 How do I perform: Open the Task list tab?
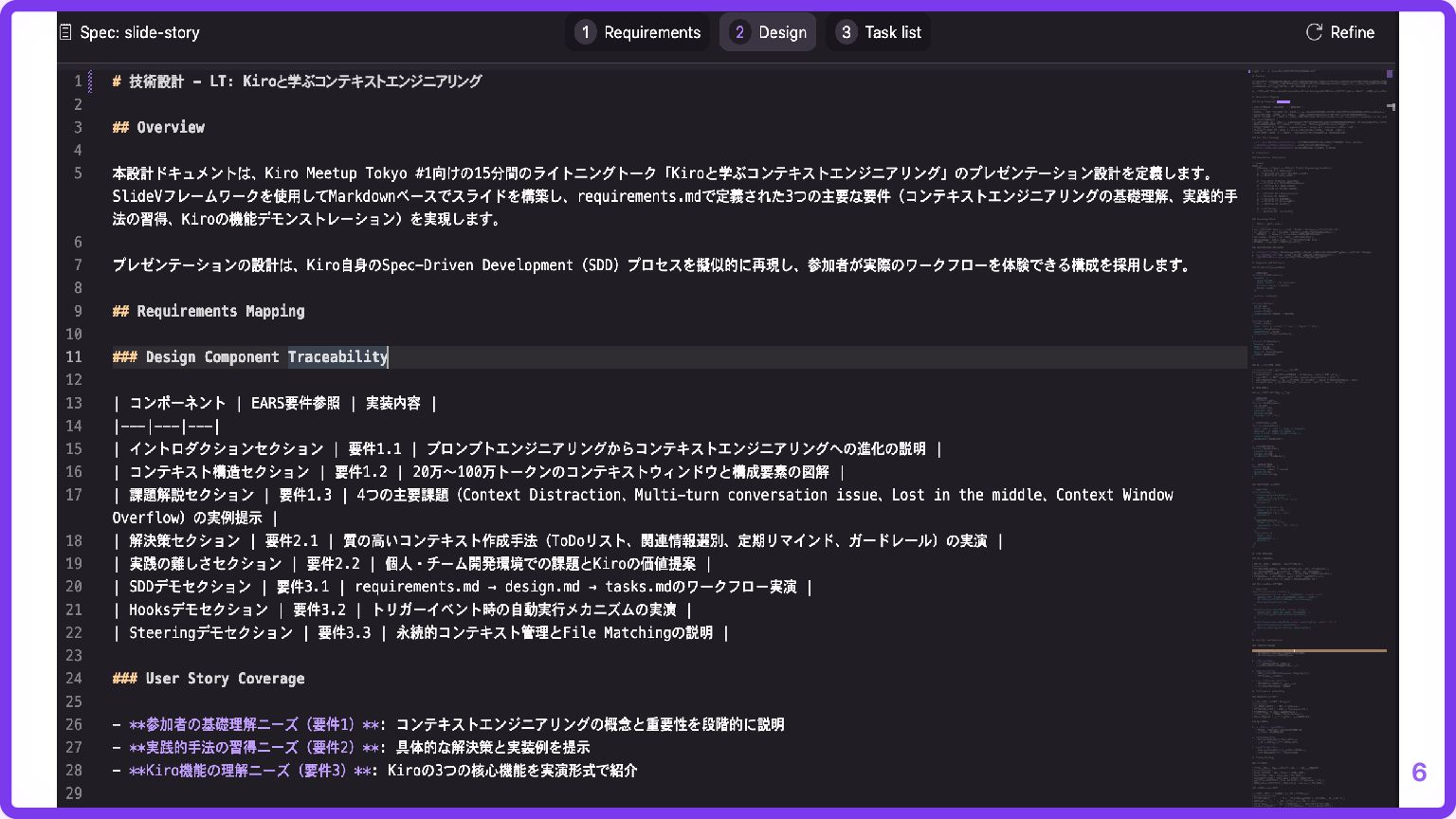click(x=878, y=32)
